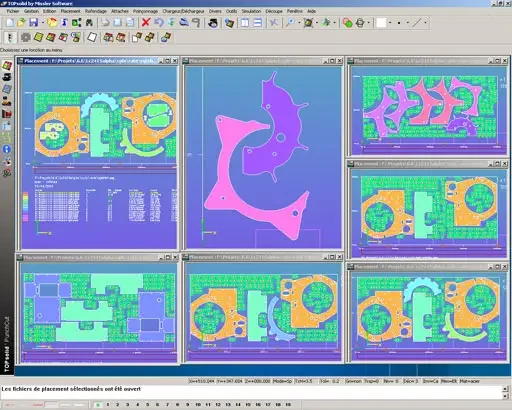Click the horizontal tile windows icon
512x410 pixels.
click(x=258, y=23)
